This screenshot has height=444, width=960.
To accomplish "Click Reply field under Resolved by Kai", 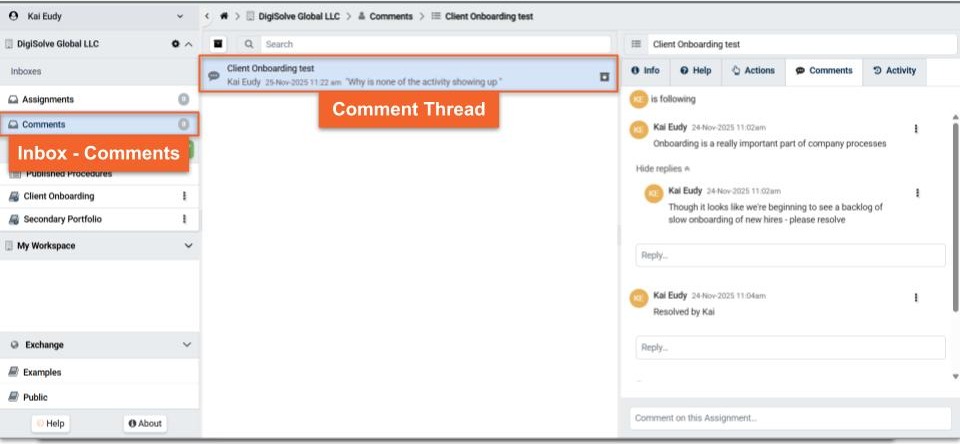I will 790,347.
